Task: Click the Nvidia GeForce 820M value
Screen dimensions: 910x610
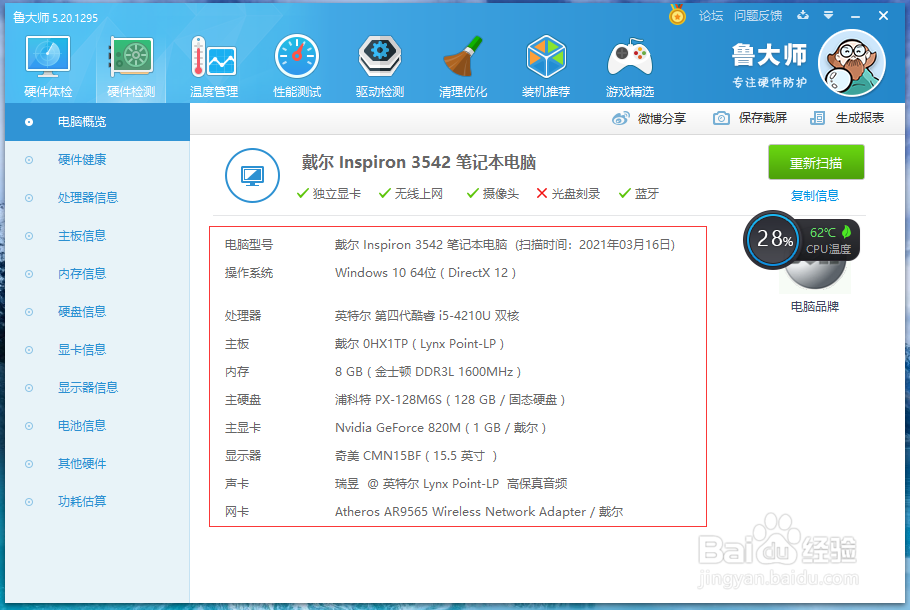Action: 440,428
